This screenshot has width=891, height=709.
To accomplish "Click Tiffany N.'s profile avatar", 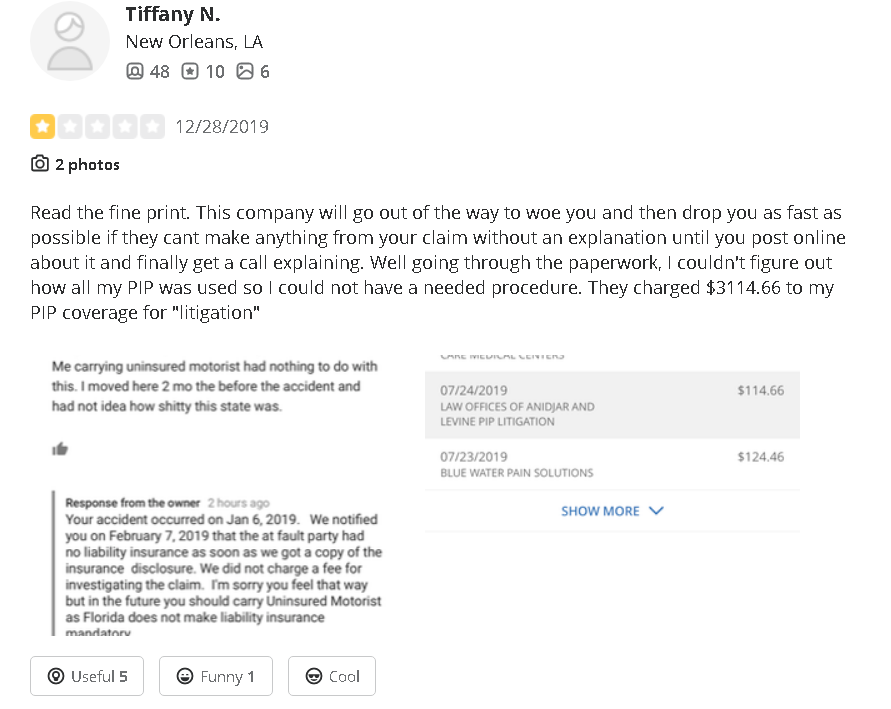I will click(x=70, y=41).
